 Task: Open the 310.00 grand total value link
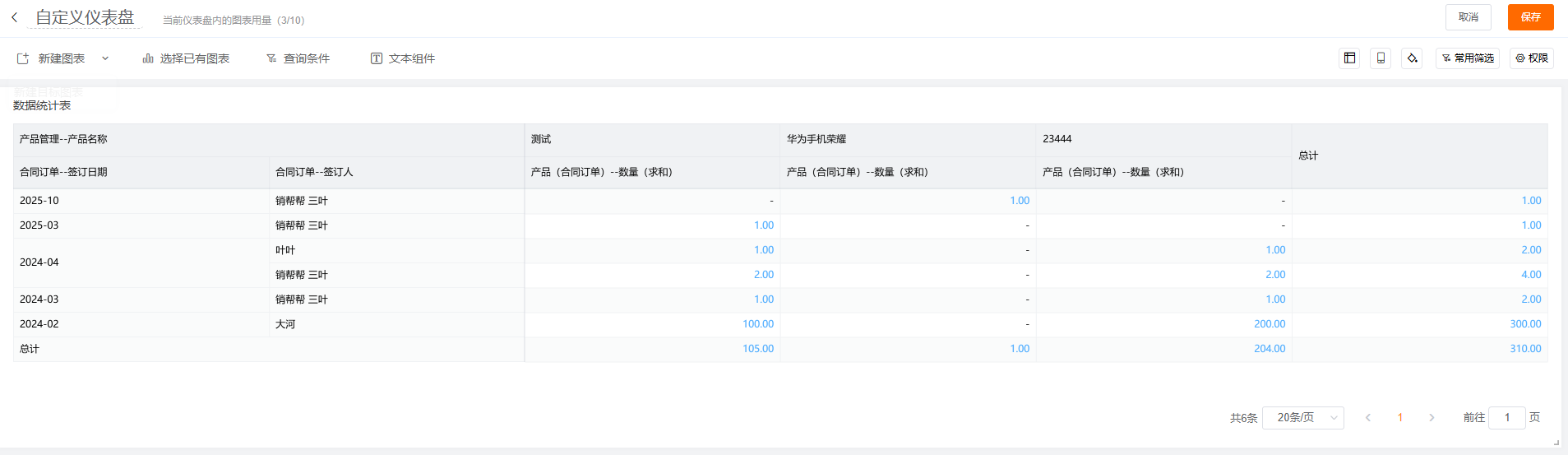pyautogui.click(x=1525, y=349)
